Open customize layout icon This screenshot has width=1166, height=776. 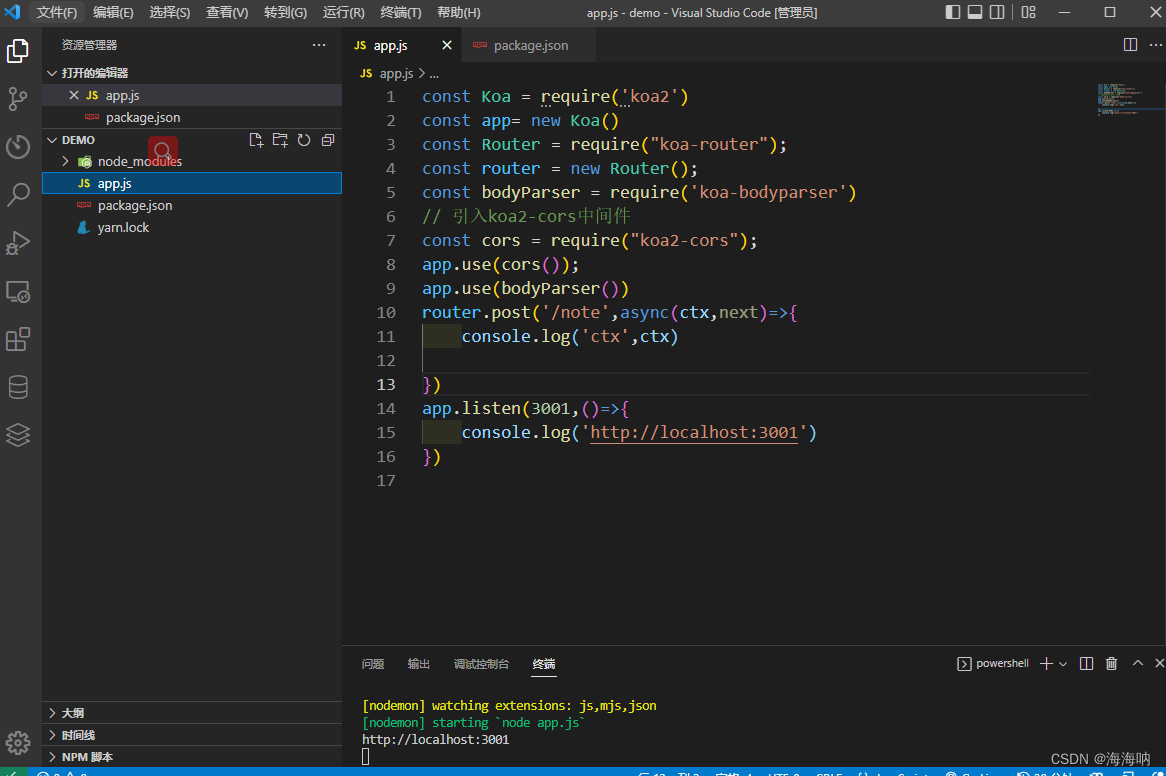coord(1028,12)
